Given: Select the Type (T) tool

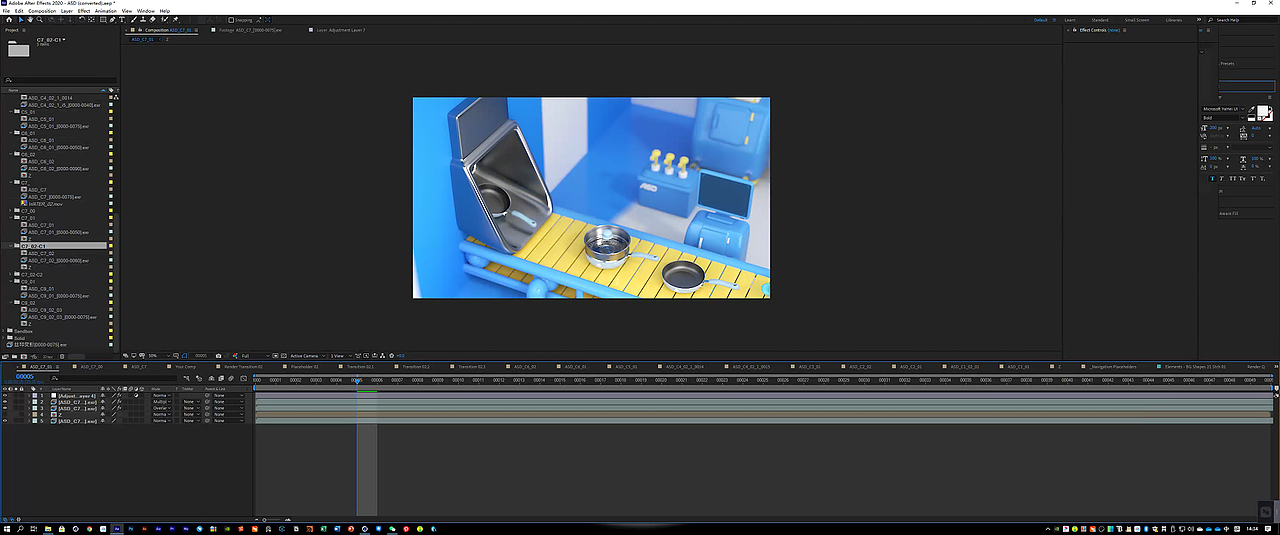Looking at the screenshot, I should (x=122, y=19).
